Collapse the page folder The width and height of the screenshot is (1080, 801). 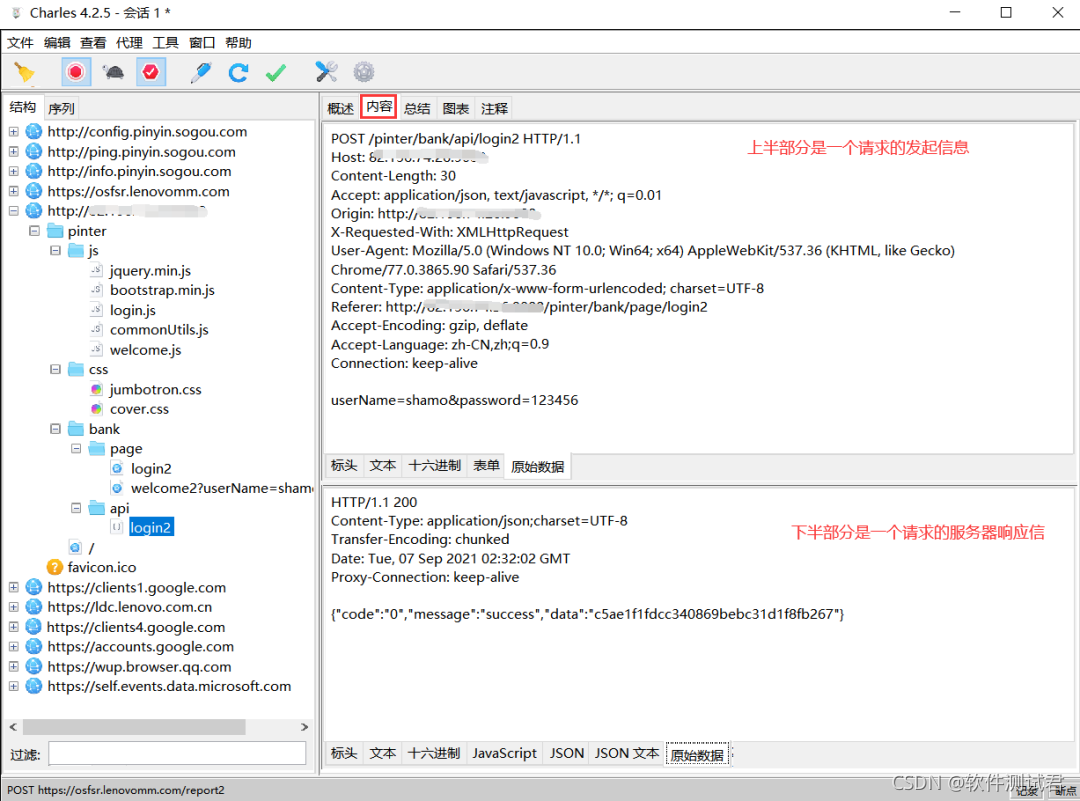click(x=76, y=448)
